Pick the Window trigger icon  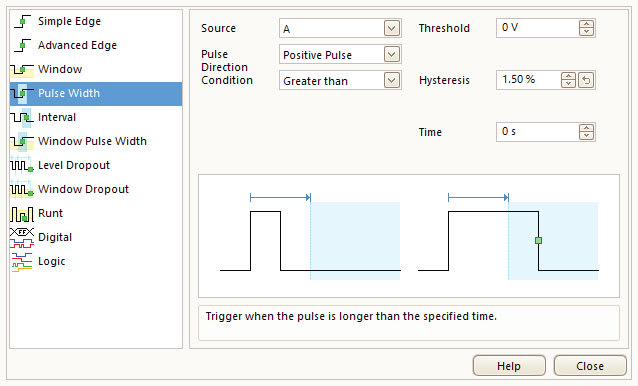pyautogui.click(x=22, y=70)
